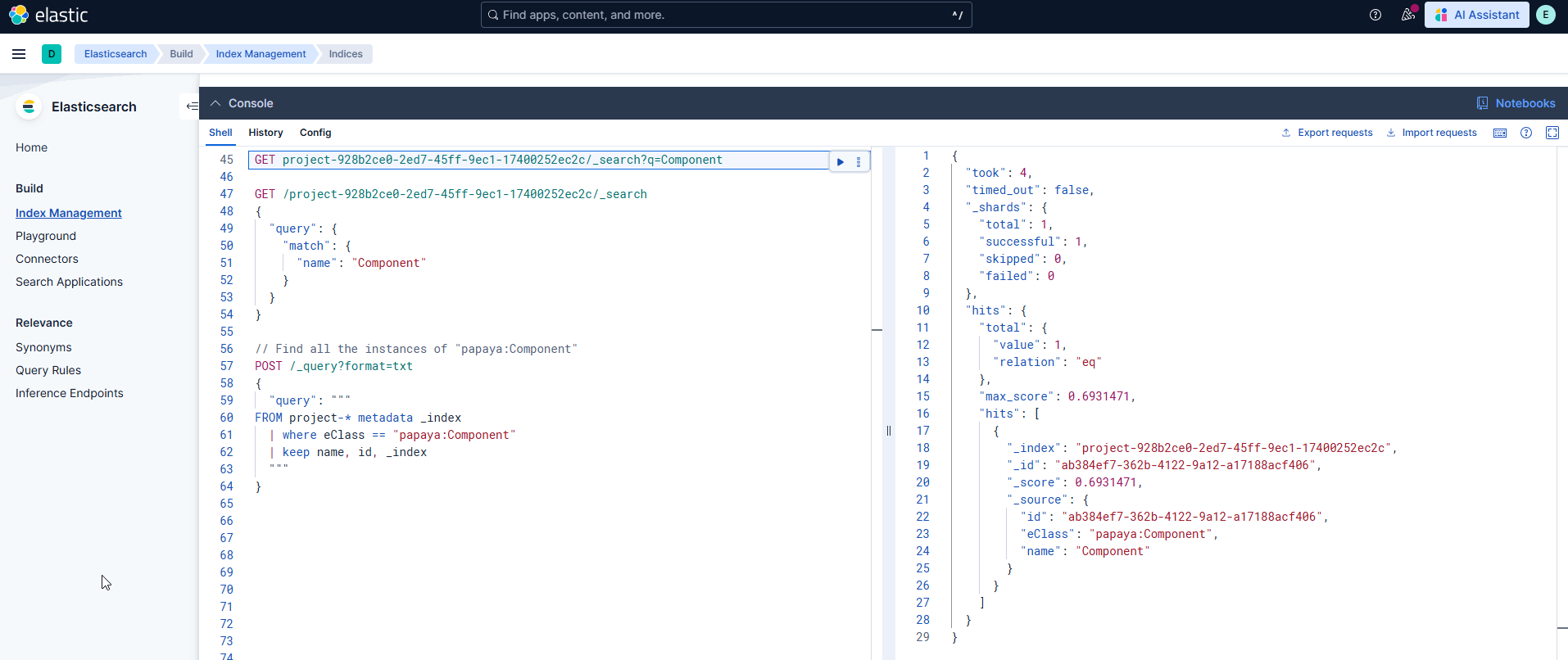
Task: Focus the global search field
Action: (x=726, y=15)
